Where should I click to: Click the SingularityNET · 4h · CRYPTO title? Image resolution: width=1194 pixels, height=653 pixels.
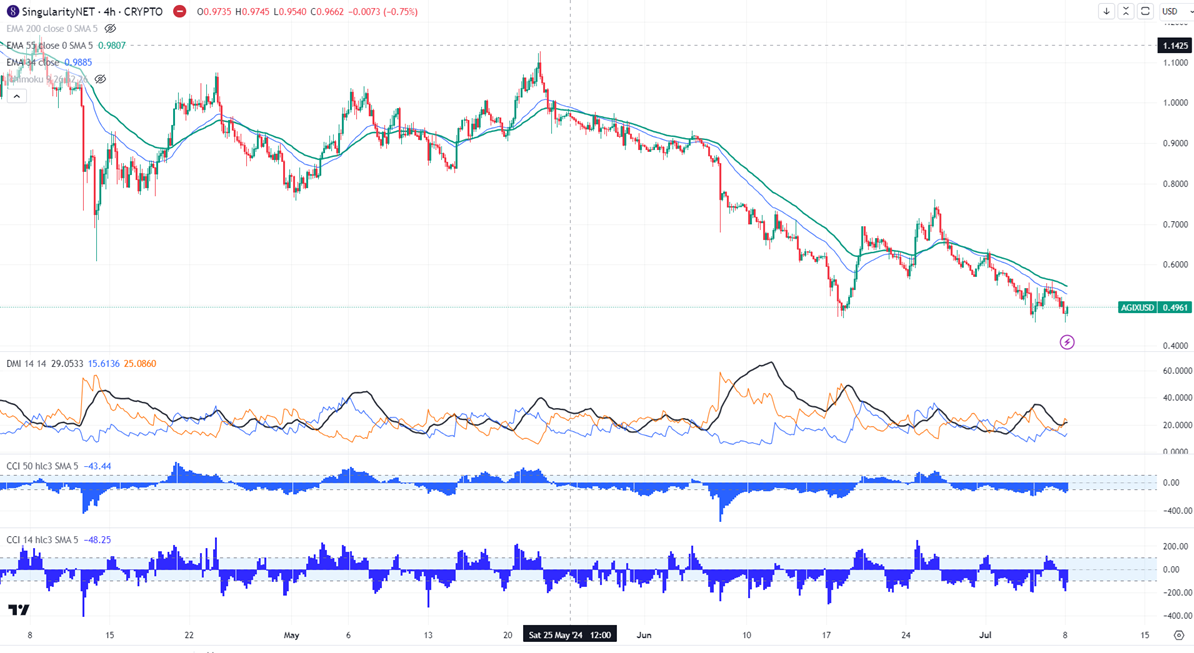coord(92,11)
